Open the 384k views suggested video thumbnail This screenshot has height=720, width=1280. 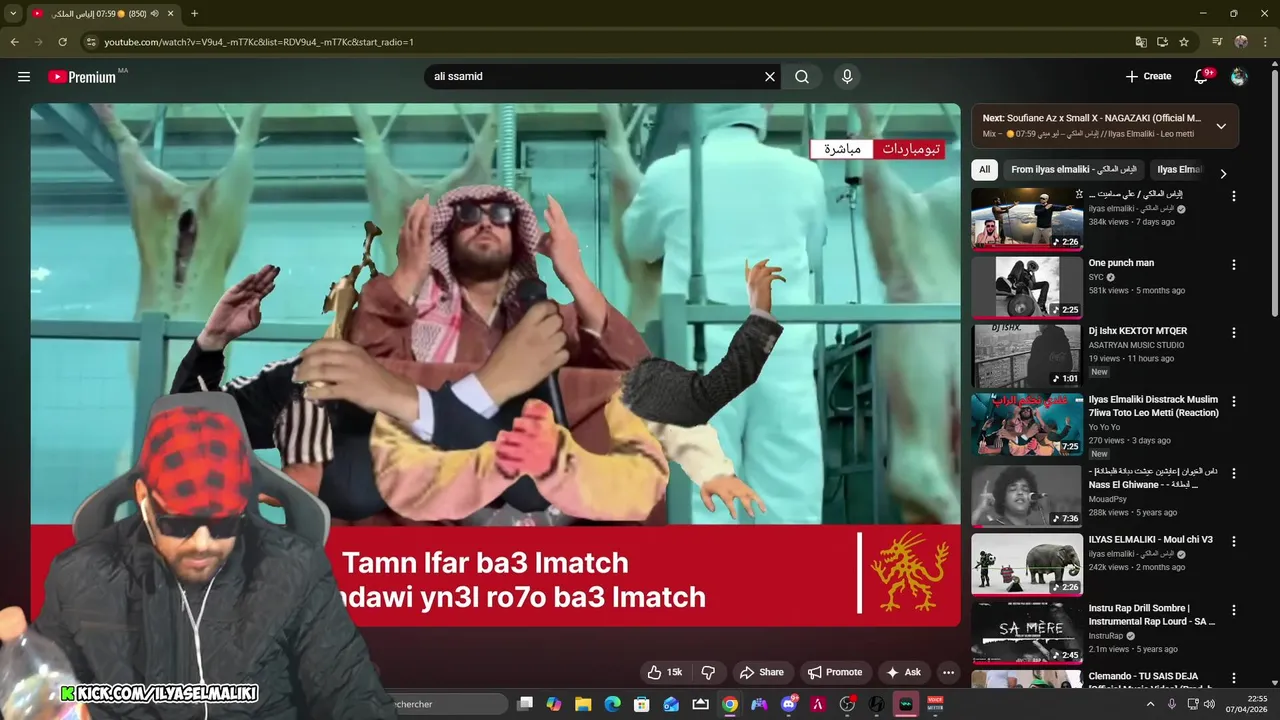tap(1027, 219)
